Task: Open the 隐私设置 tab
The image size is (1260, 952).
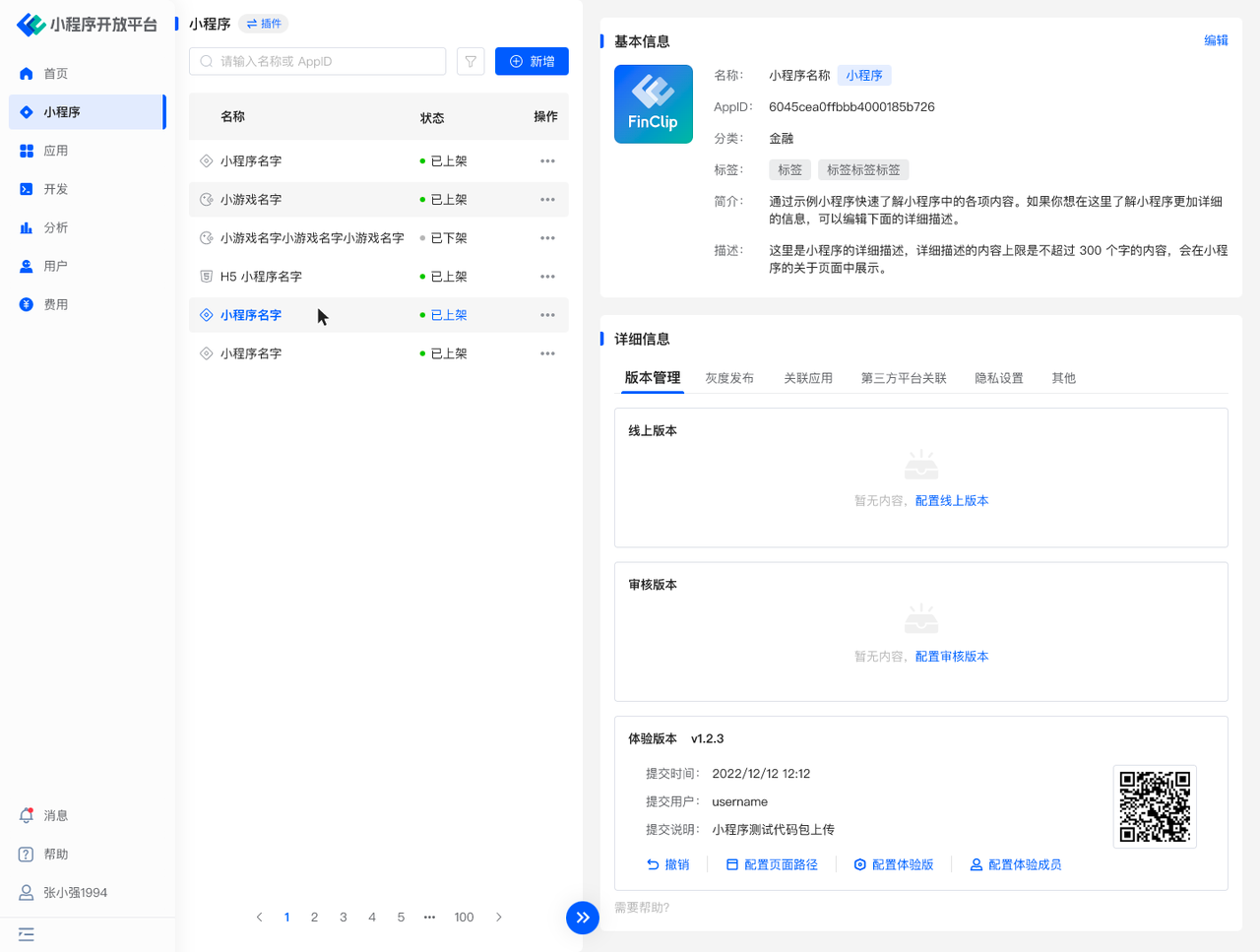Action: 998,378
